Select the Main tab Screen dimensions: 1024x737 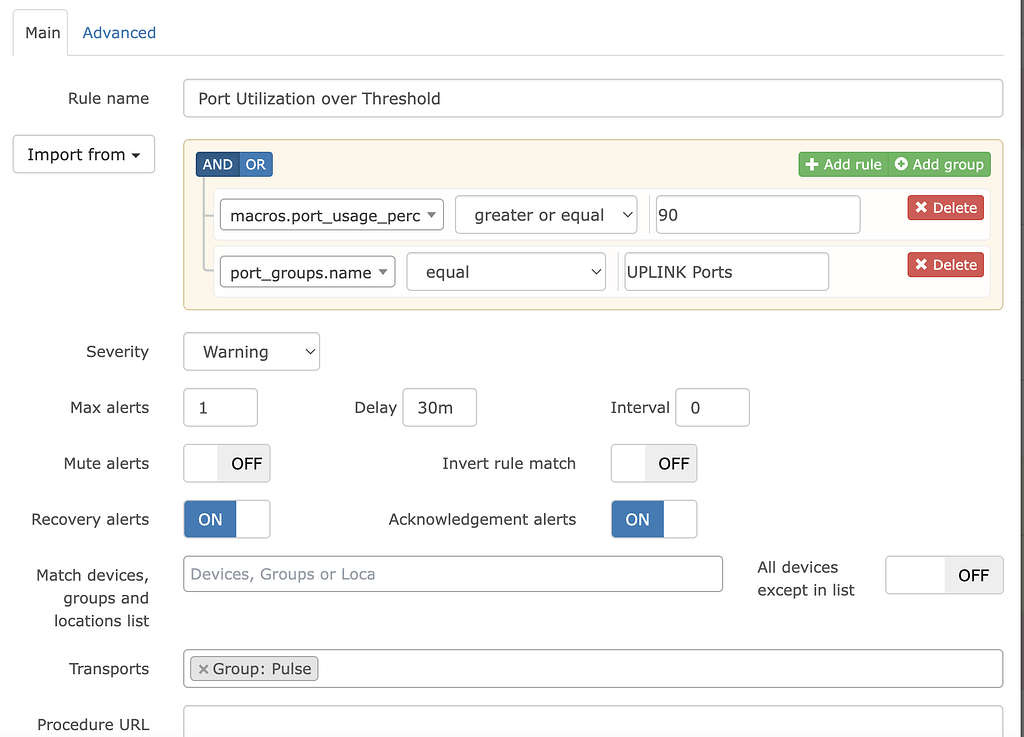[x=40, y=32]
